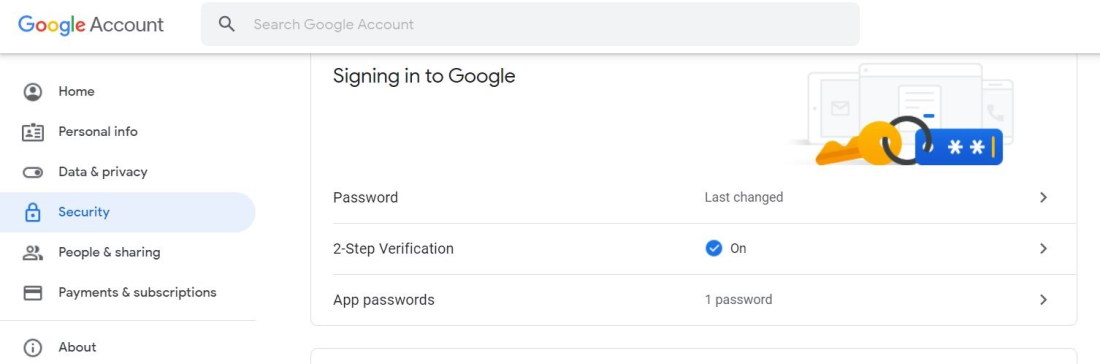This screenshot has width=1100, height=364.
Task: Open the Password row chevron arrow
Action: pos(1043,198)
